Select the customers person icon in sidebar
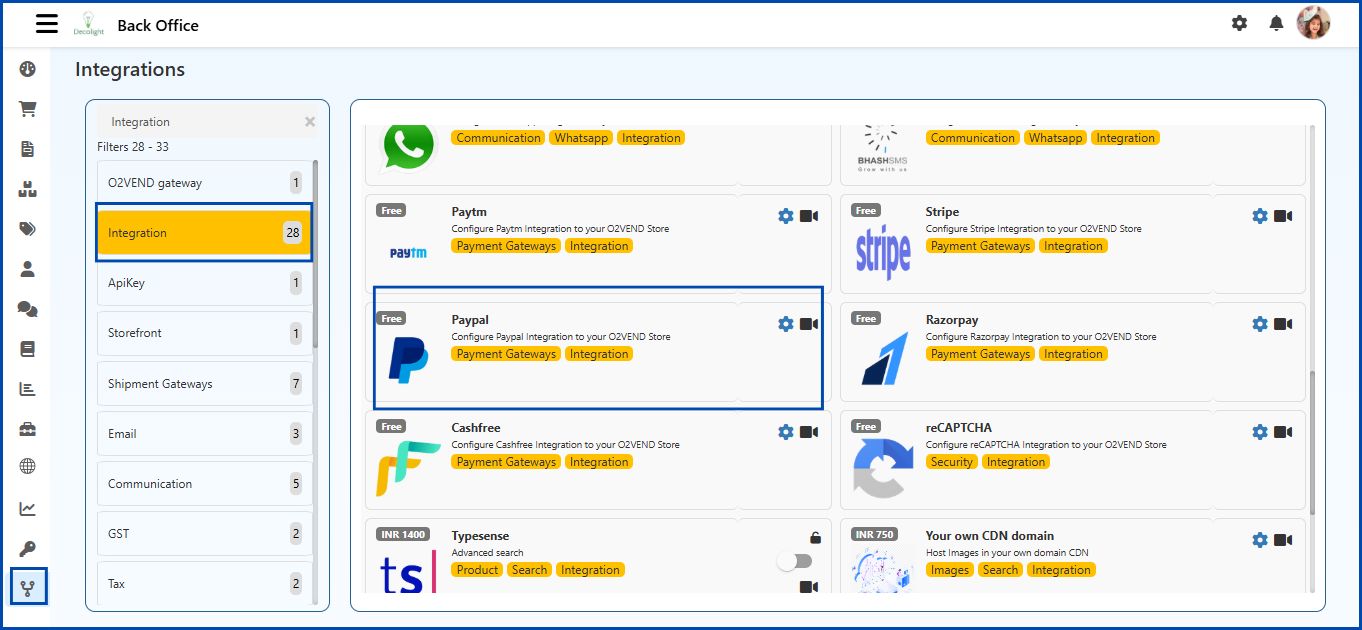Screen dimensions: 1362x630 click(x=29, y=268)
